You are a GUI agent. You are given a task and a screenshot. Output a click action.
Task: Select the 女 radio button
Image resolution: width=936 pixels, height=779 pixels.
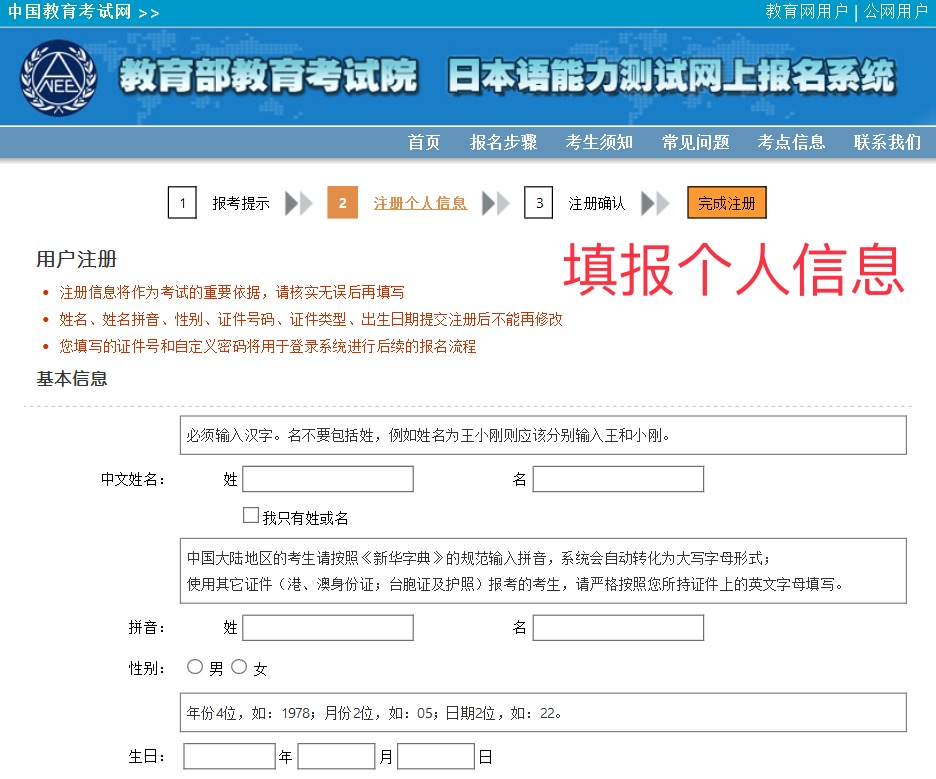pyautogui.click(x=239, y=667)
